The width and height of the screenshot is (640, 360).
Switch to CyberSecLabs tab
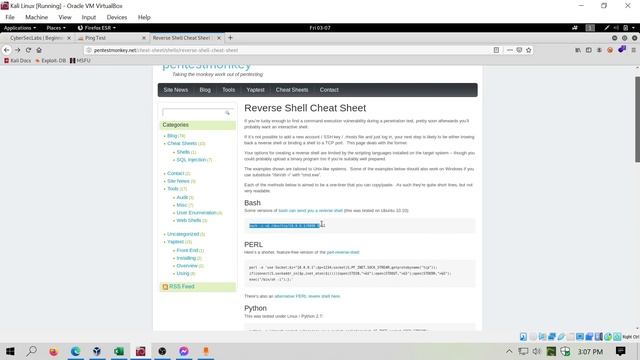36,38
